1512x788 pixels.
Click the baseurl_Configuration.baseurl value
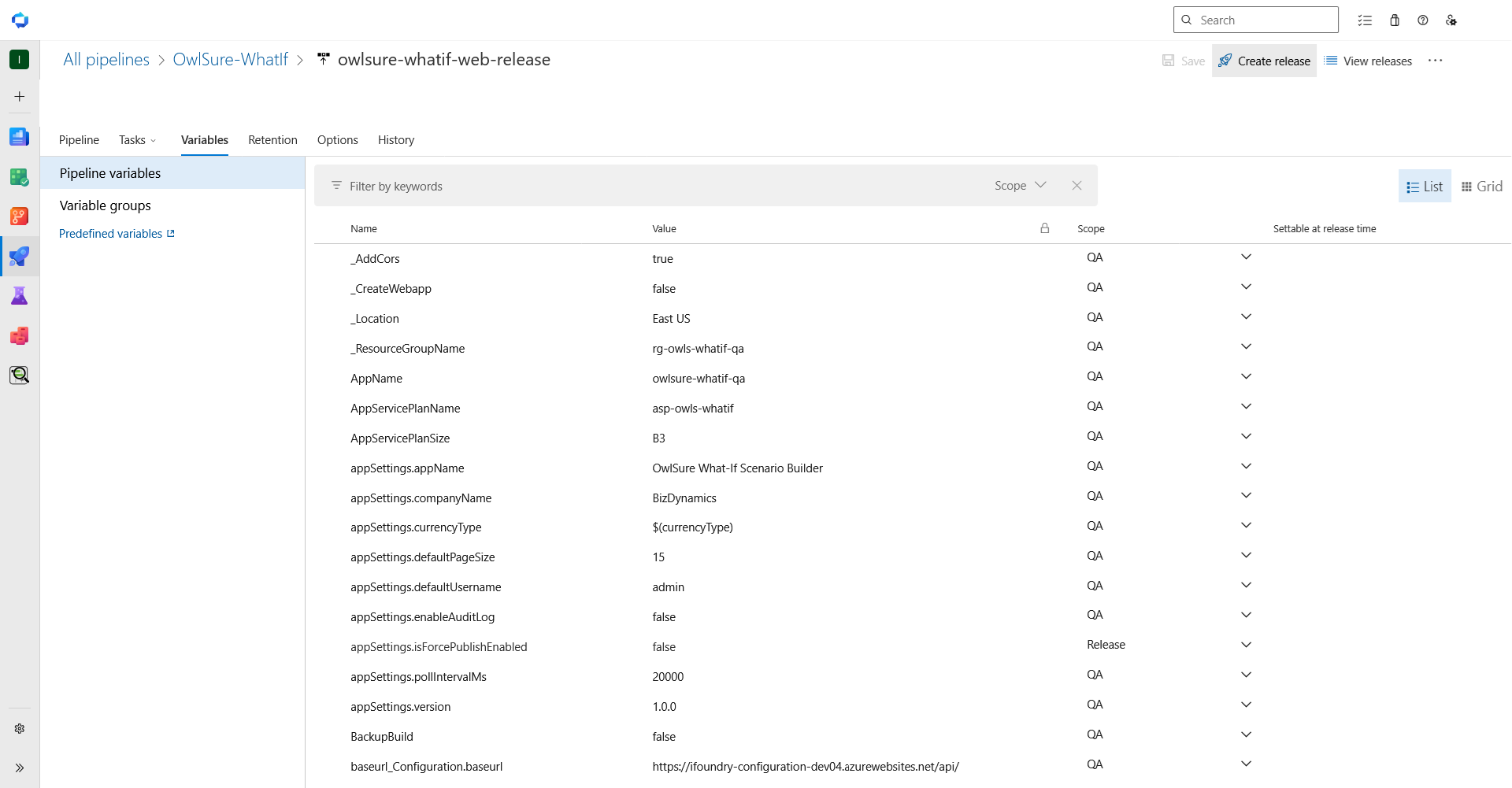(x=806, y=767)
